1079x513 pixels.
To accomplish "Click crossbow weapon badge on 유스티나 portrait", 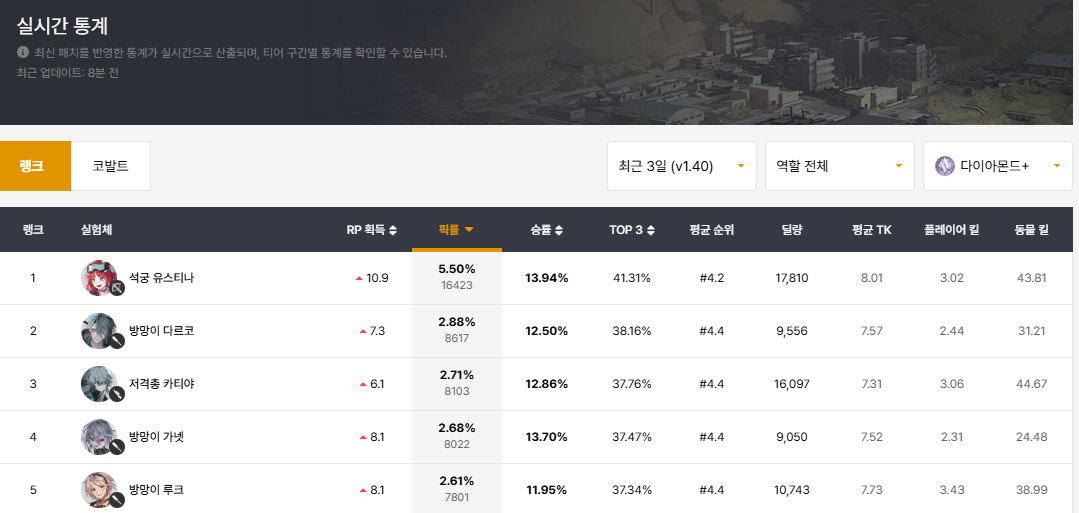I will click(117, 289).
